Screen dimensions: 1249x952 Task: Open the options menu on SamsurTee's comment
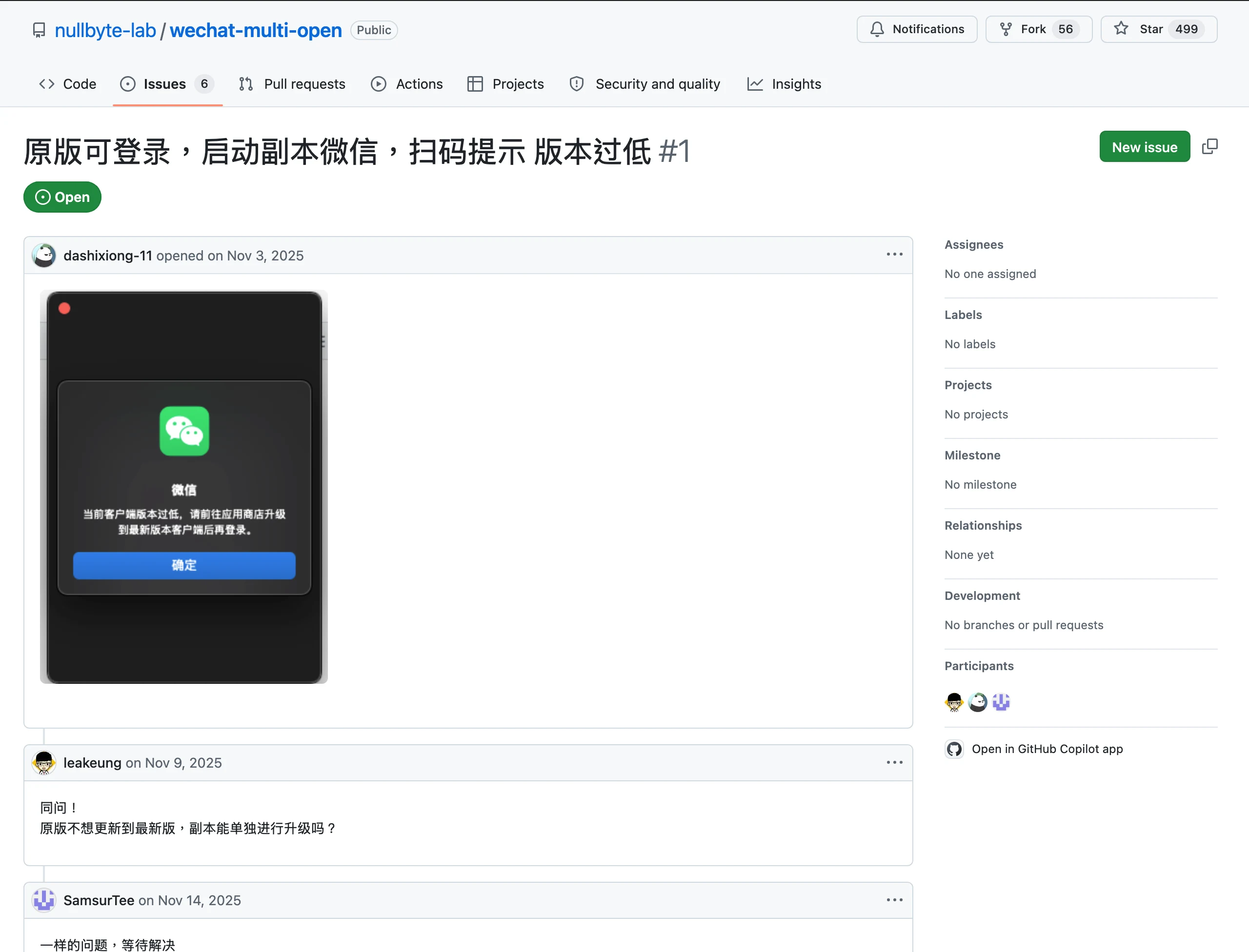(x=894, y=900)
